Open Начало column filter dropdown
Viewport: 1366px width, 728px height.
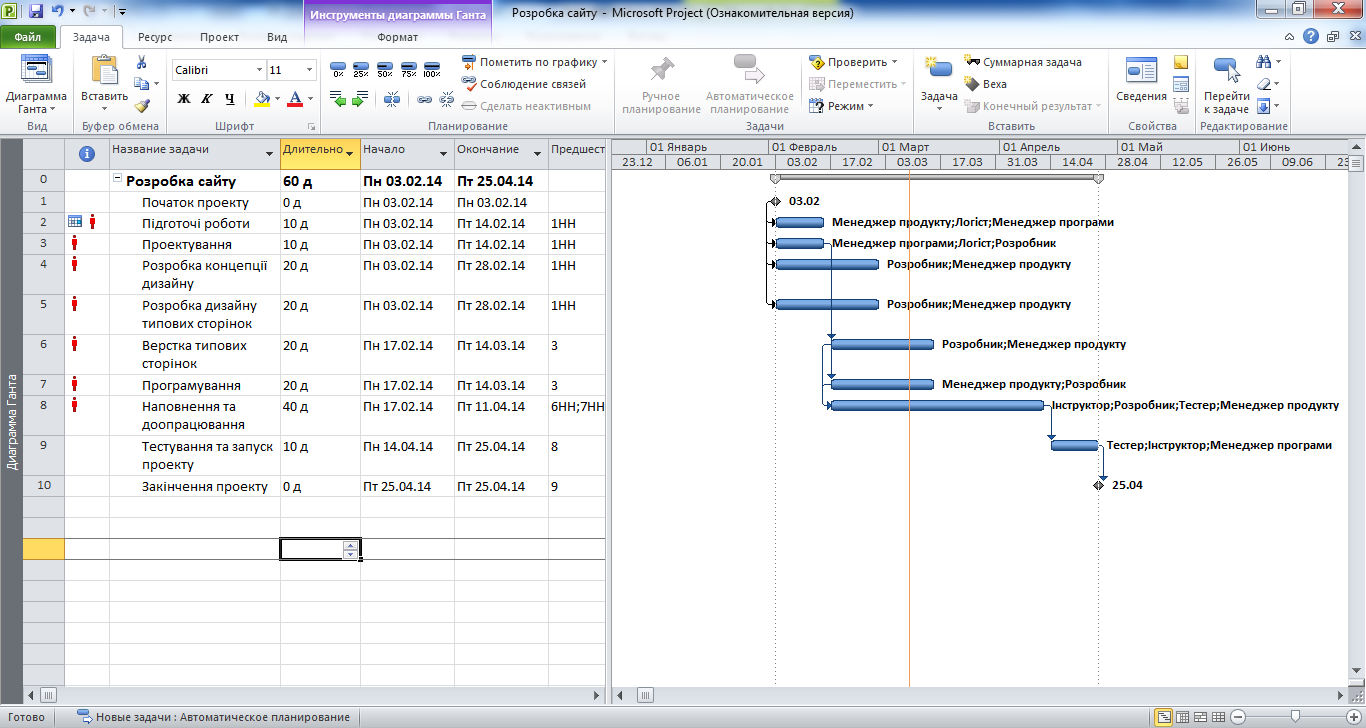[x=444, y=153]
